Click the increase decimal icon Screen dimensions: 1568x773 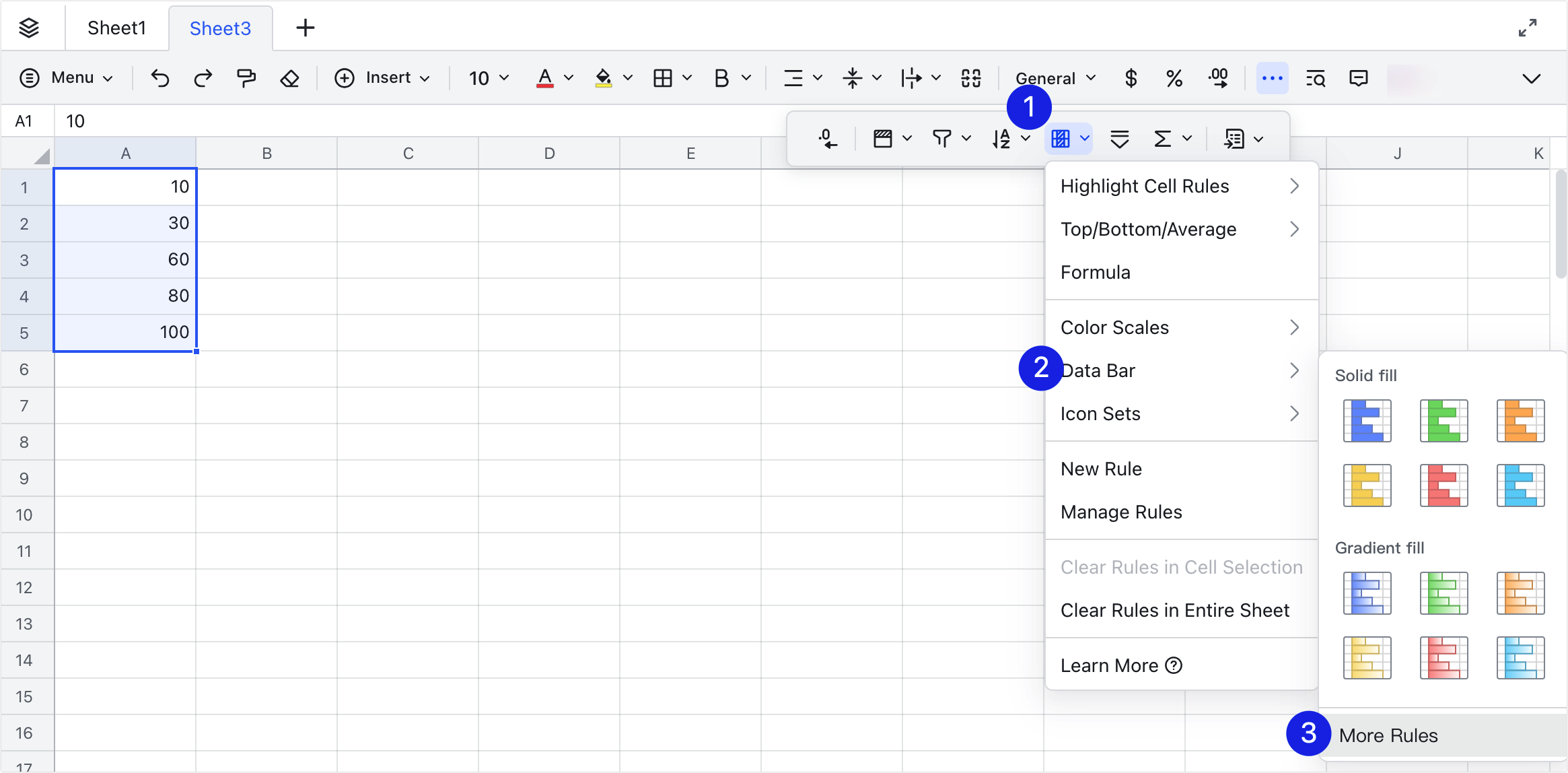pos(1219,77)
